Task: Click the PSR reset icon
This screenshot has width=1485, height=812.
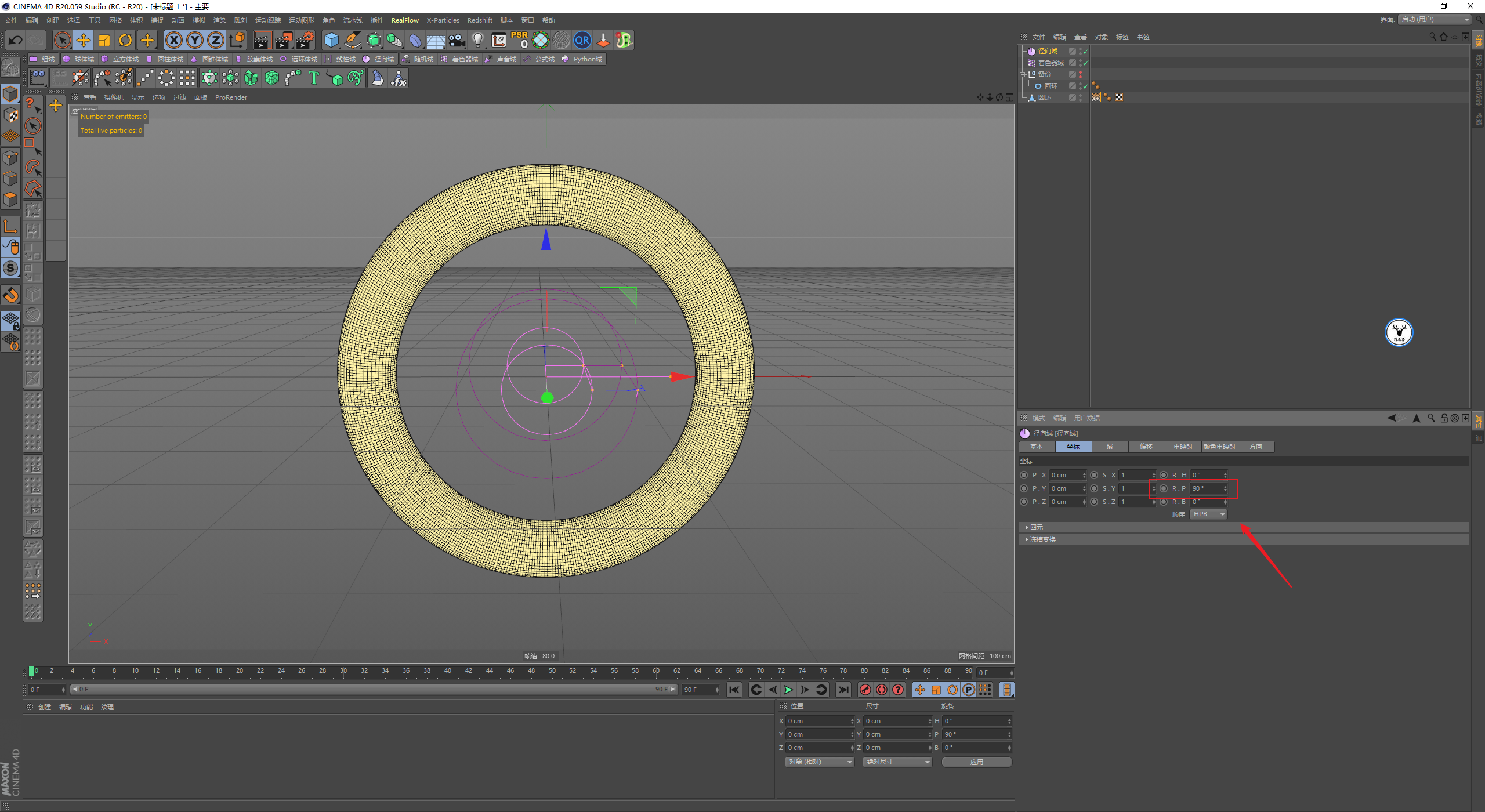Action: [x=519, y=40]
